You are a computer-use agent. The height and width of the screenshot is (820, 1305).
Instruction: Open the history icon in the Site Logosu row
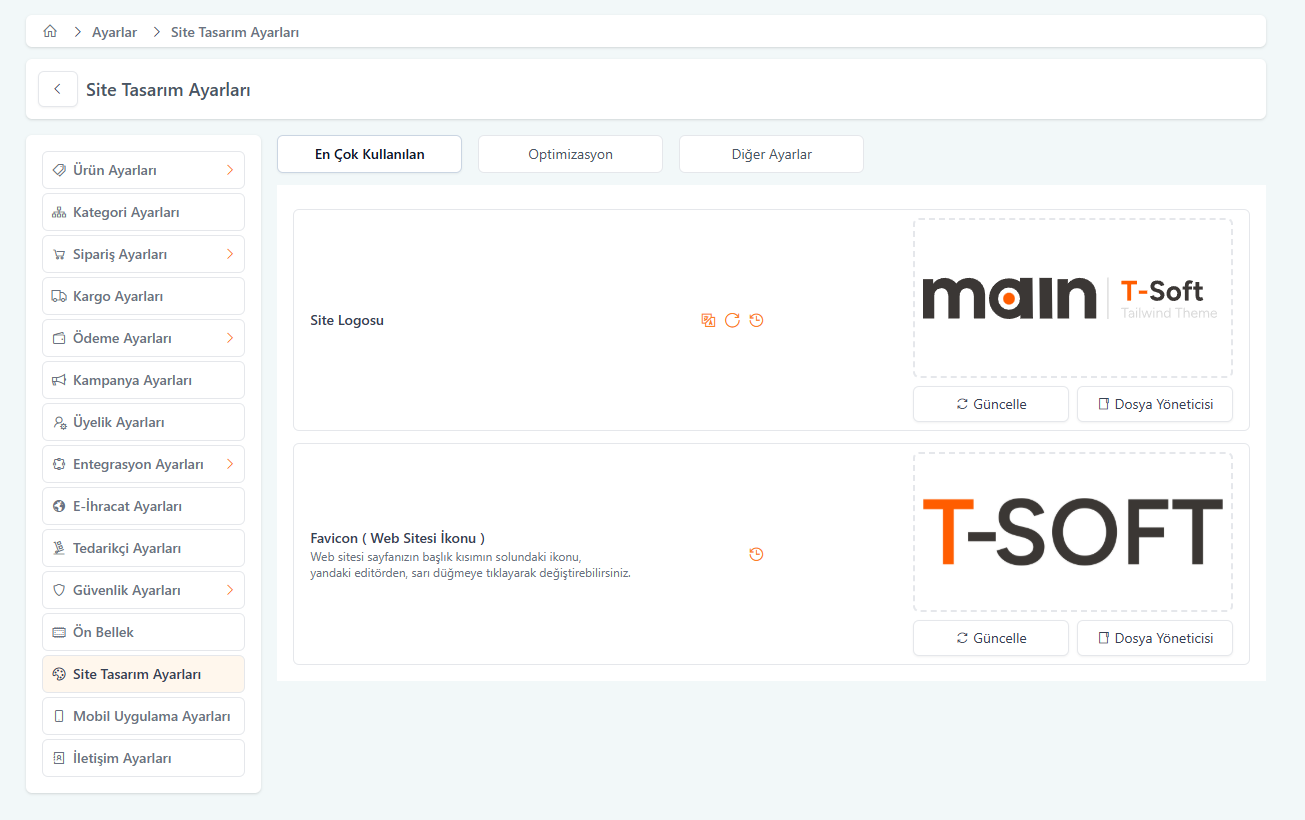coord(756,320)
